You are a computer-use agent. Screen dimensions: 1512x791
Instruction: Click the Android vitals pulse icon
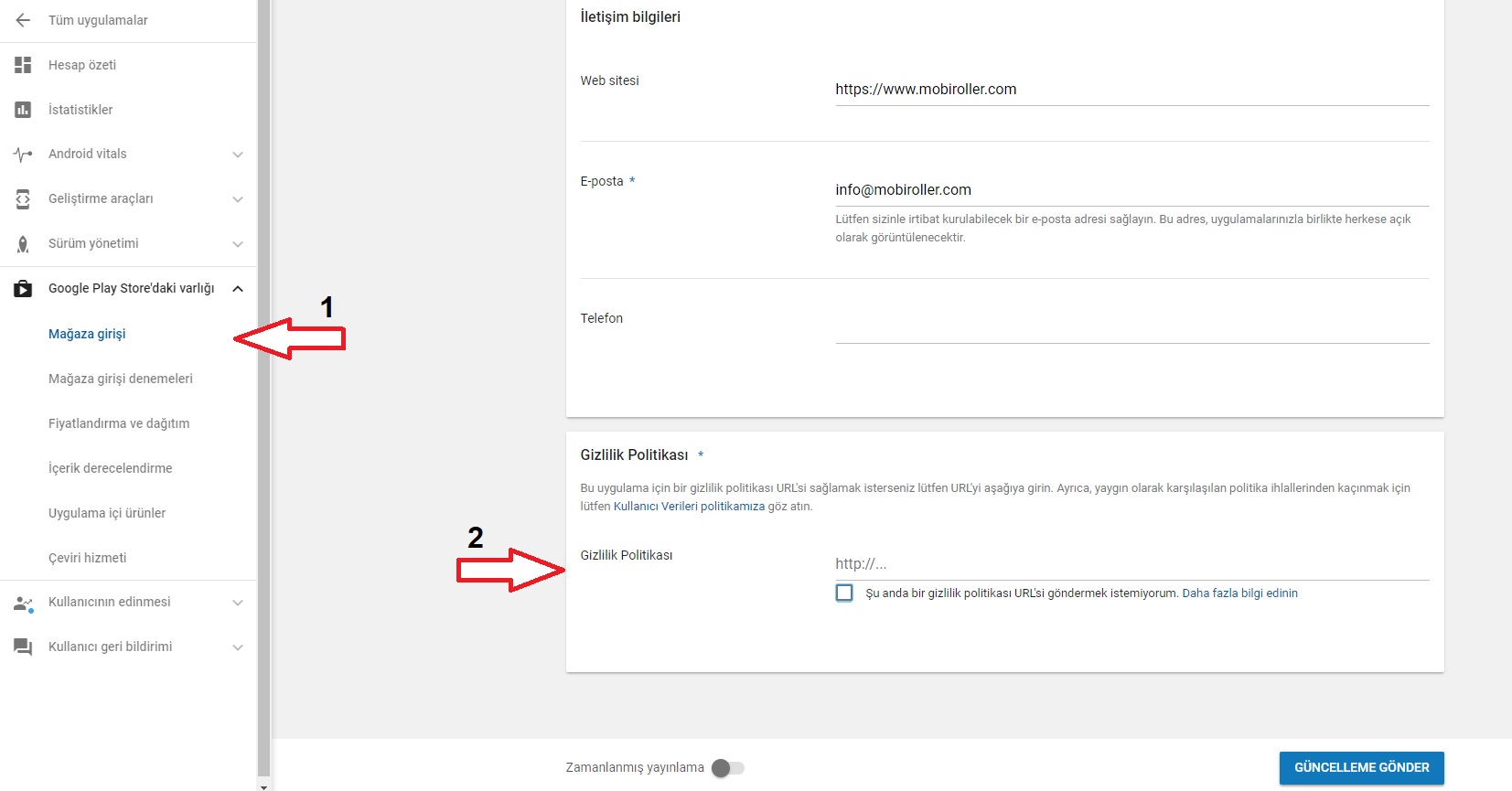coord(23,155)
